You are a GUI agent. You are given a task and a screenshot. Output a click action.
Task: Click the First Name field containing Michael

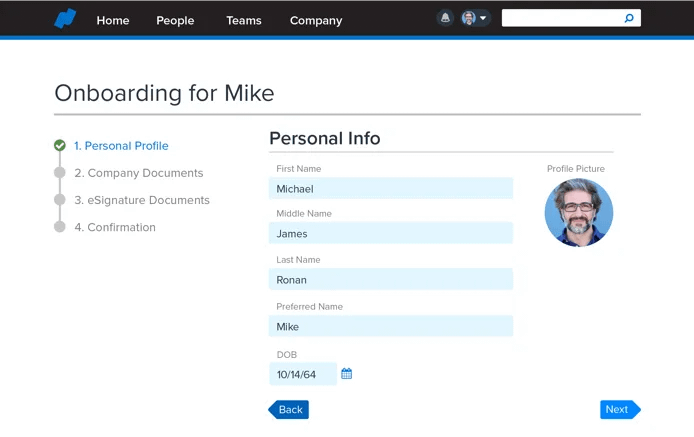pos(390,188)
